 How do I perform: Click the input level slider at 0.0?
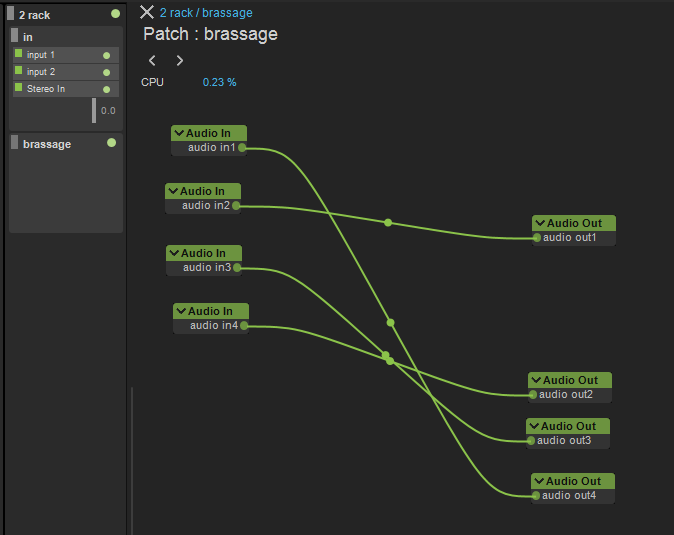(x=94, y=110)
